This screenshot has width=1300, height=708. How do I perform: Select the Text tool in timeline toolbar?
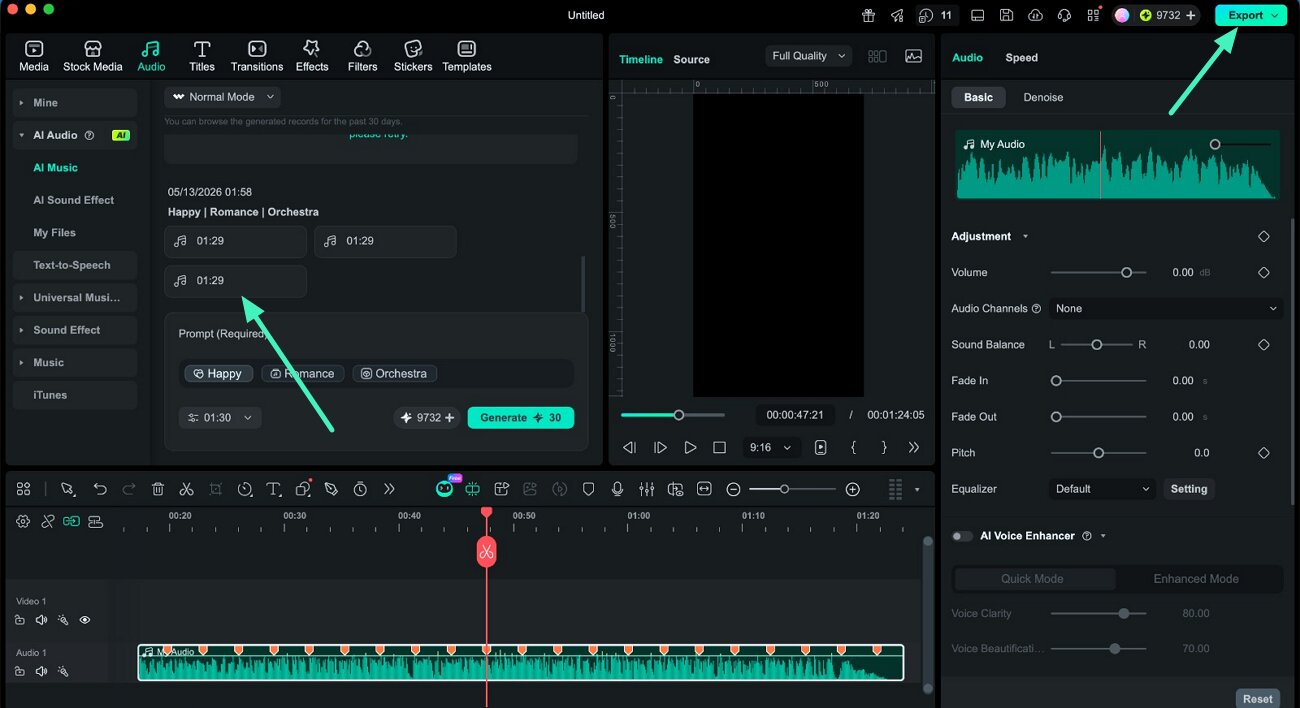tap(274, 489)
